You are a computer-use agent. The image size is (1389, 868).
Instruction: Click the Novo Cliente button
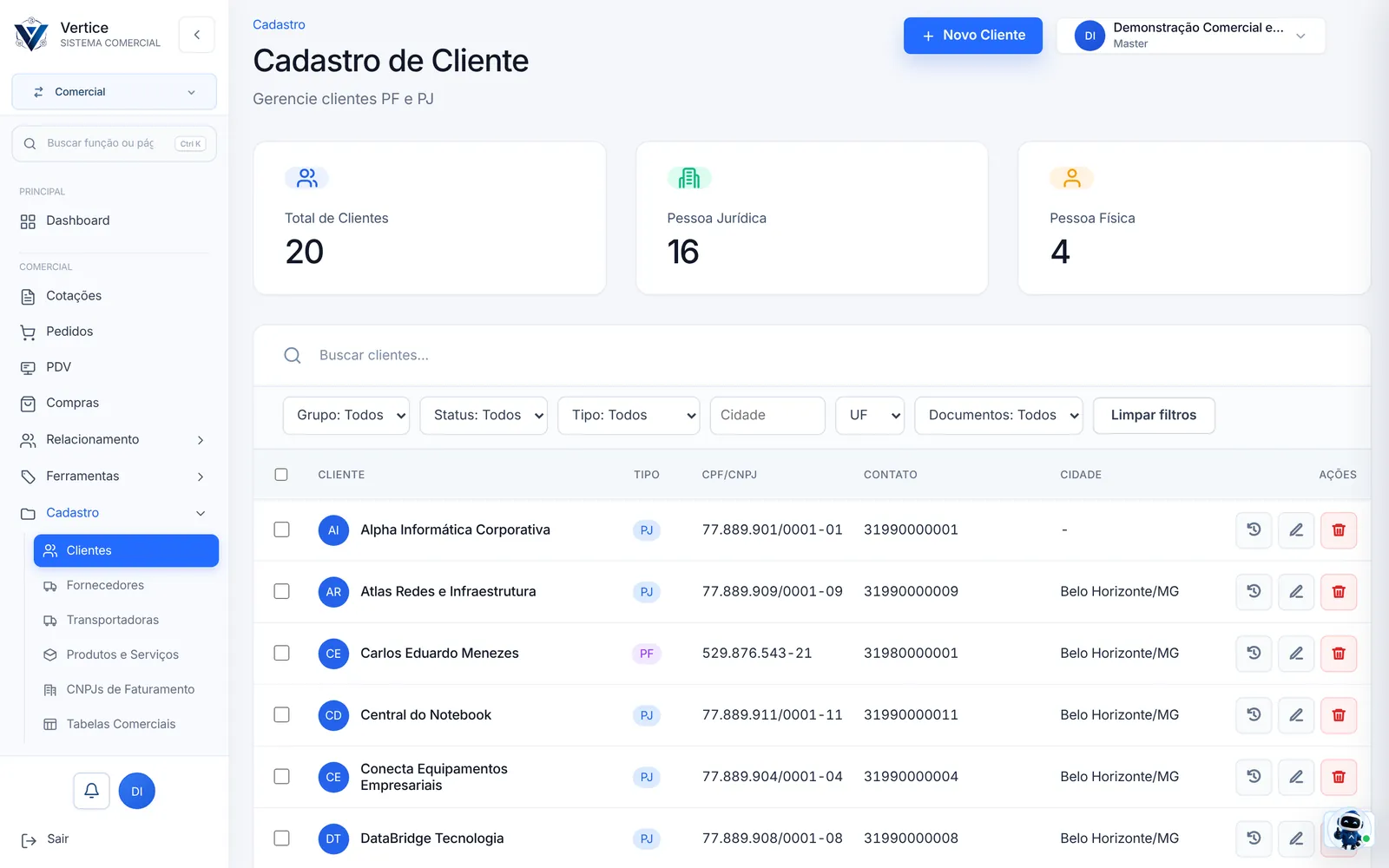[973, 36]
